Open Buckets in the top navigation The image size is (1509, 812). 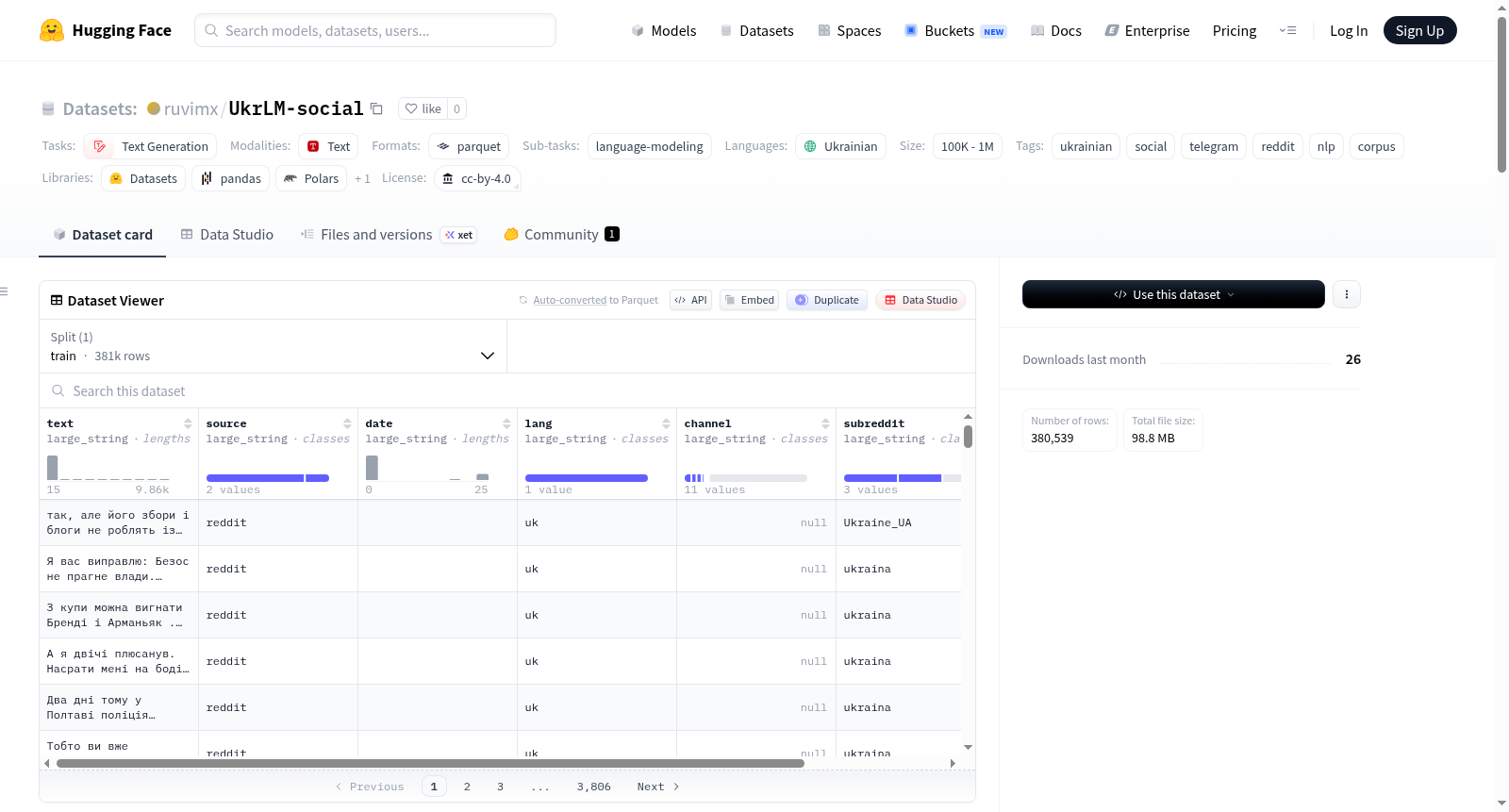pos(955,30)
